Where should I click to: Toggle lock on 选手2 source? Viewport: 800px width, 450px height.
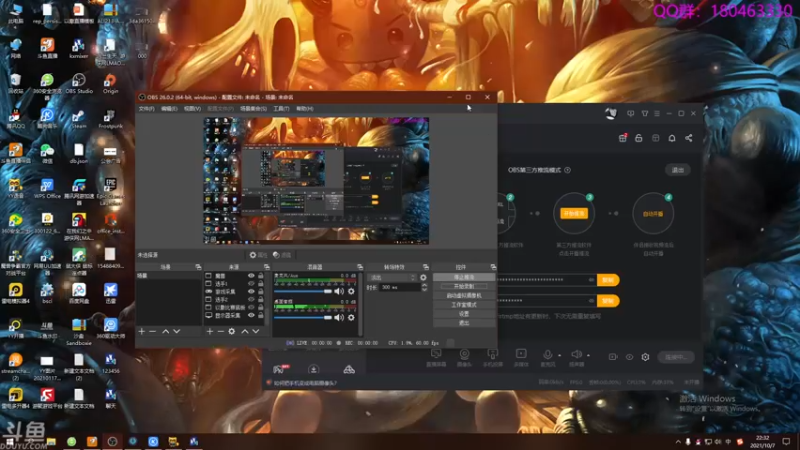261,299
